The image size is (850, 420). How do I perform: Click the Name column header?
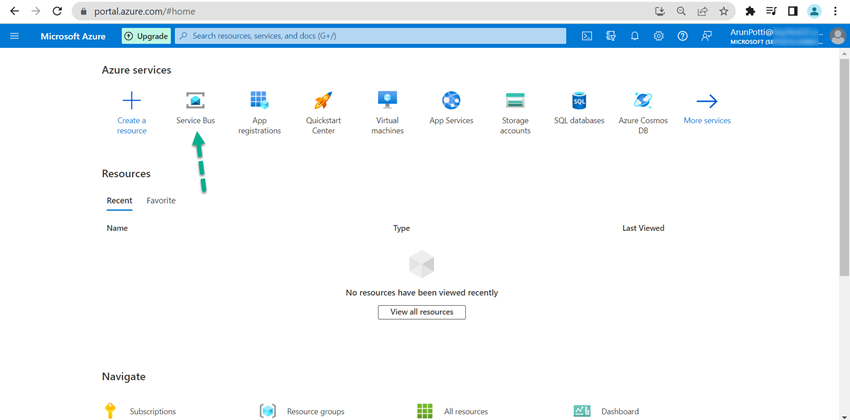pyautogui.click(x=117, y=228)
